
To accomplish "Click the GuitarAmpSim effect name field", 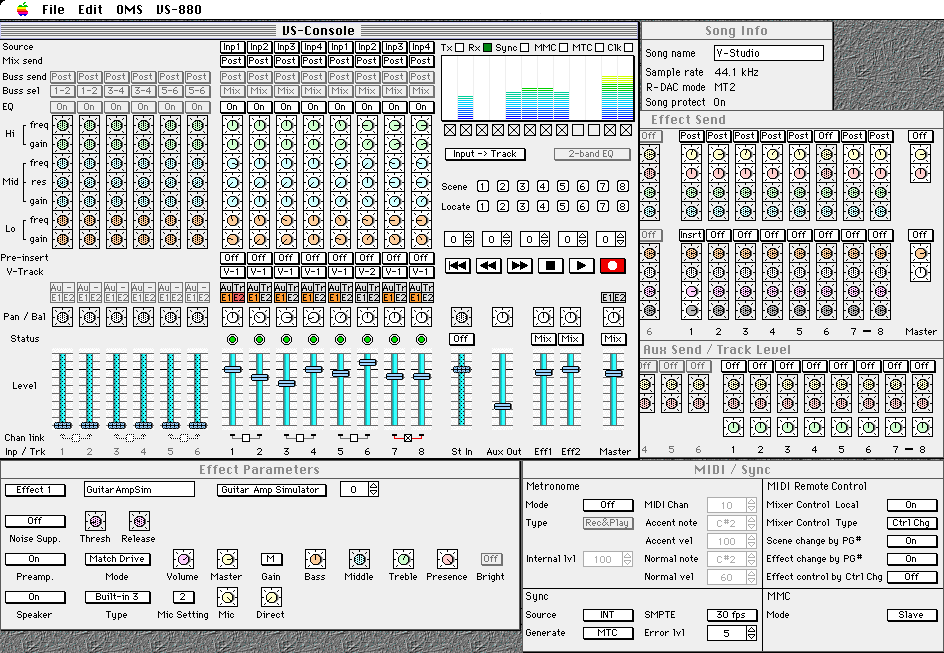I will click(139, 490).
